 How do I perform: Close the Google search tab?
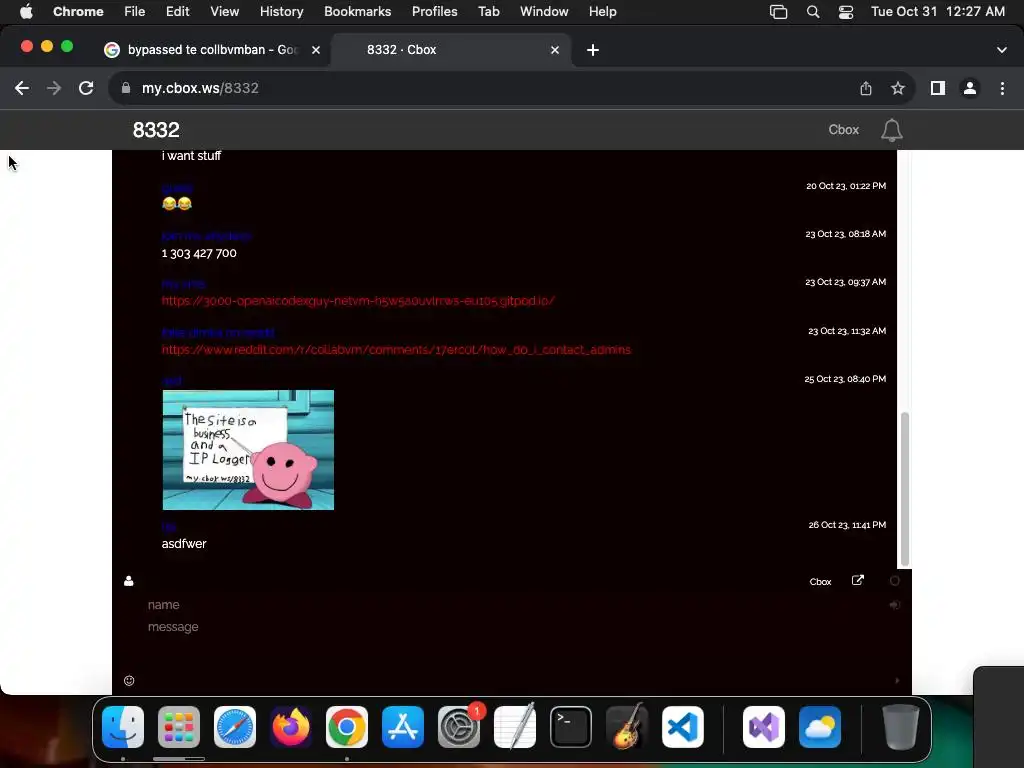coord(315,50)
